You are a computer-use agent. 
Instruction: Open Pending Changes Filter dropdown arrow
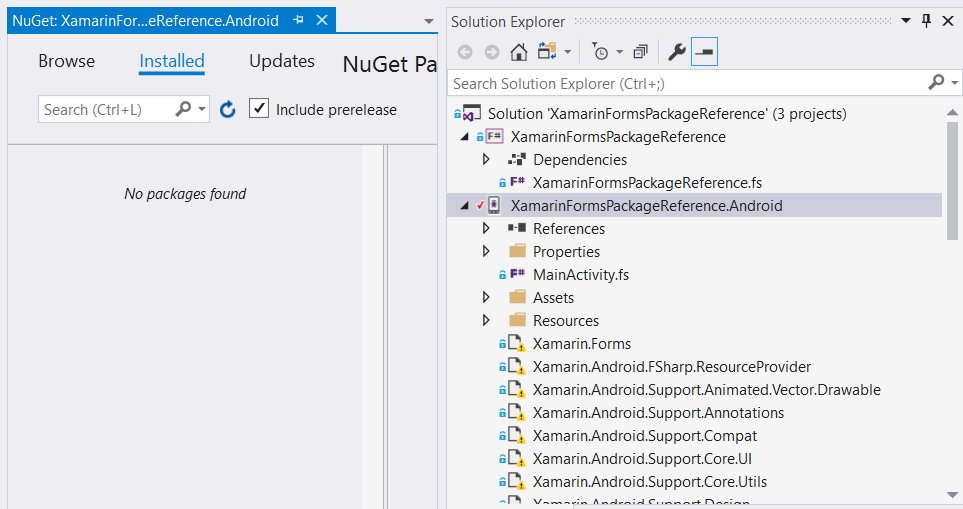point(620,52)
